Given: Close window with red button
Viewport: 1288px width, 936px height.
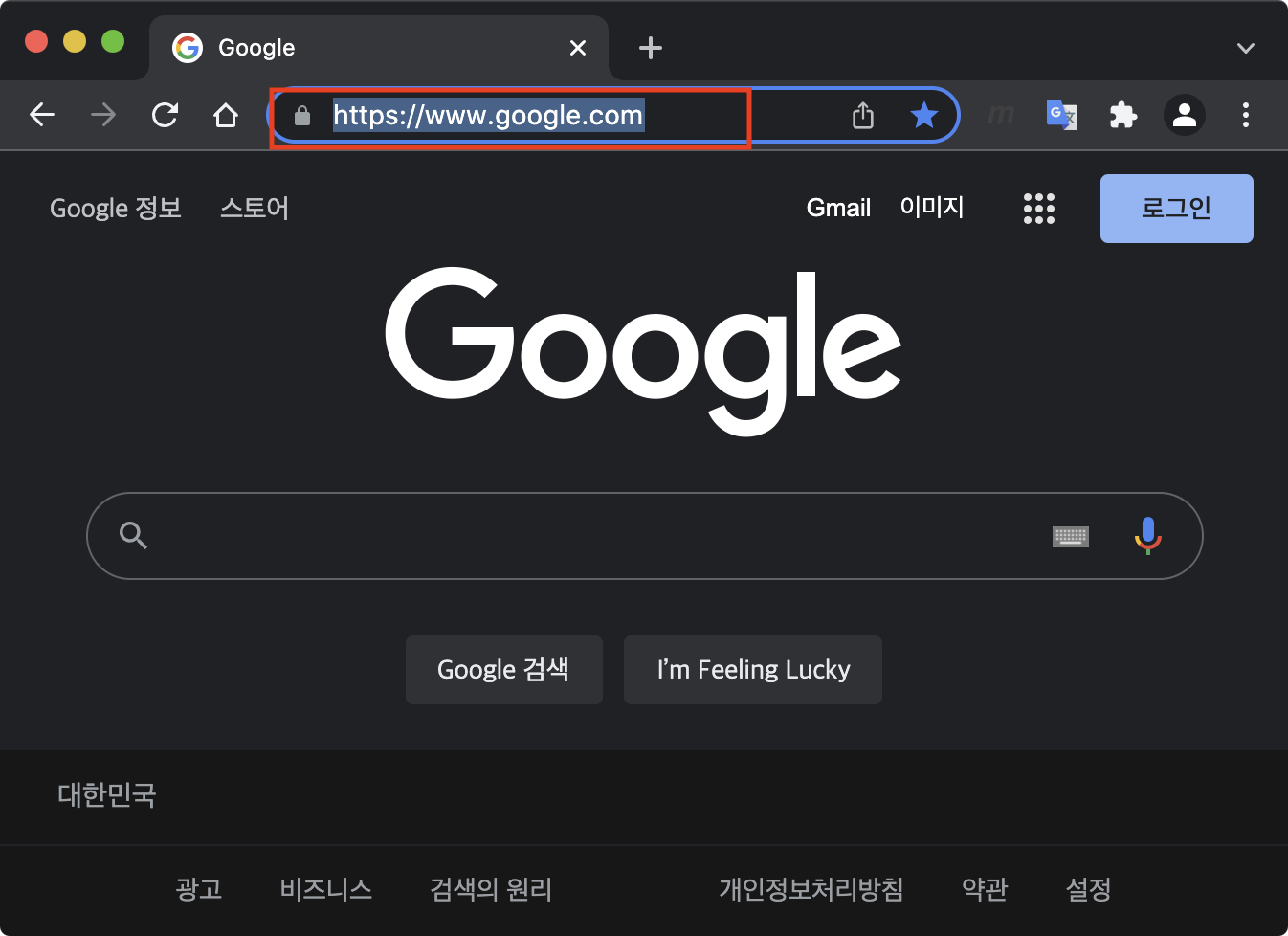Looking at the screenshot, I should 36,41.
